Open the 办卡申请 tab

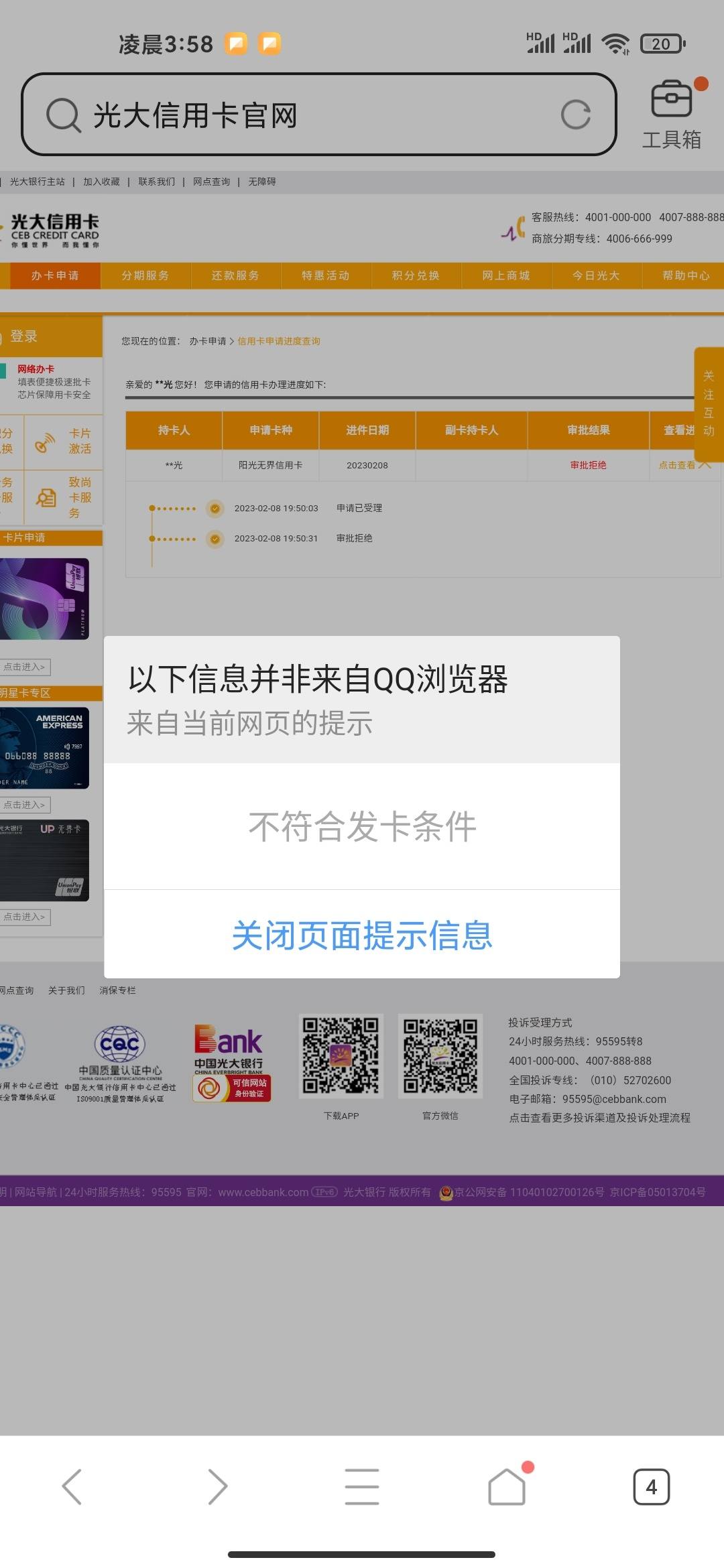55,275
